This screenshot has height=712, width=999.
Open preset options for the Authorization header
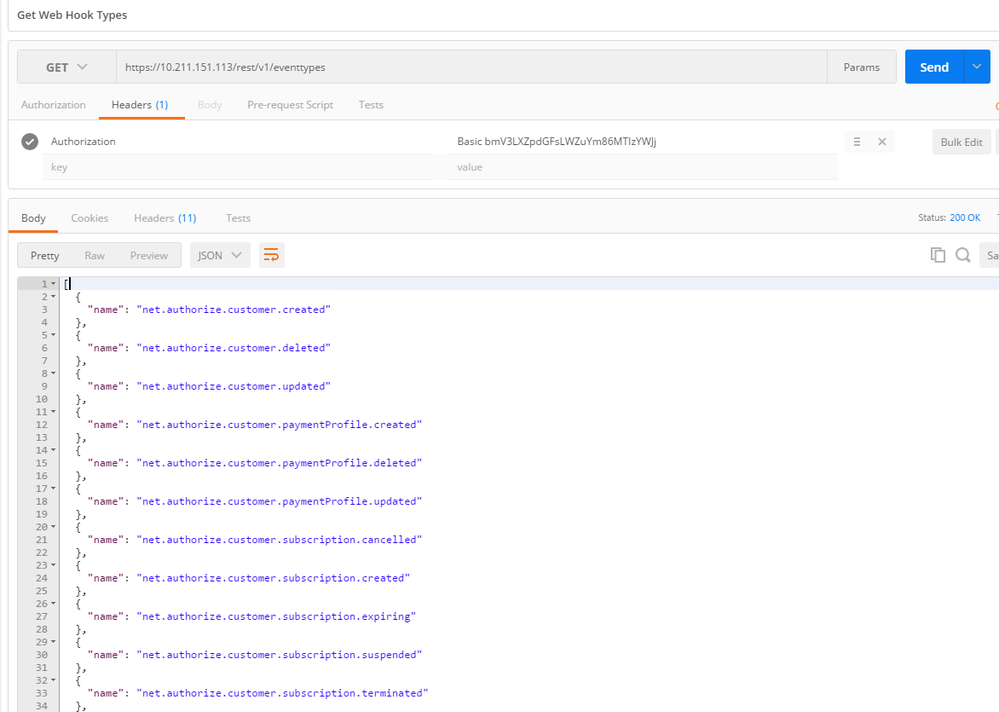click(x=856, y=141)
